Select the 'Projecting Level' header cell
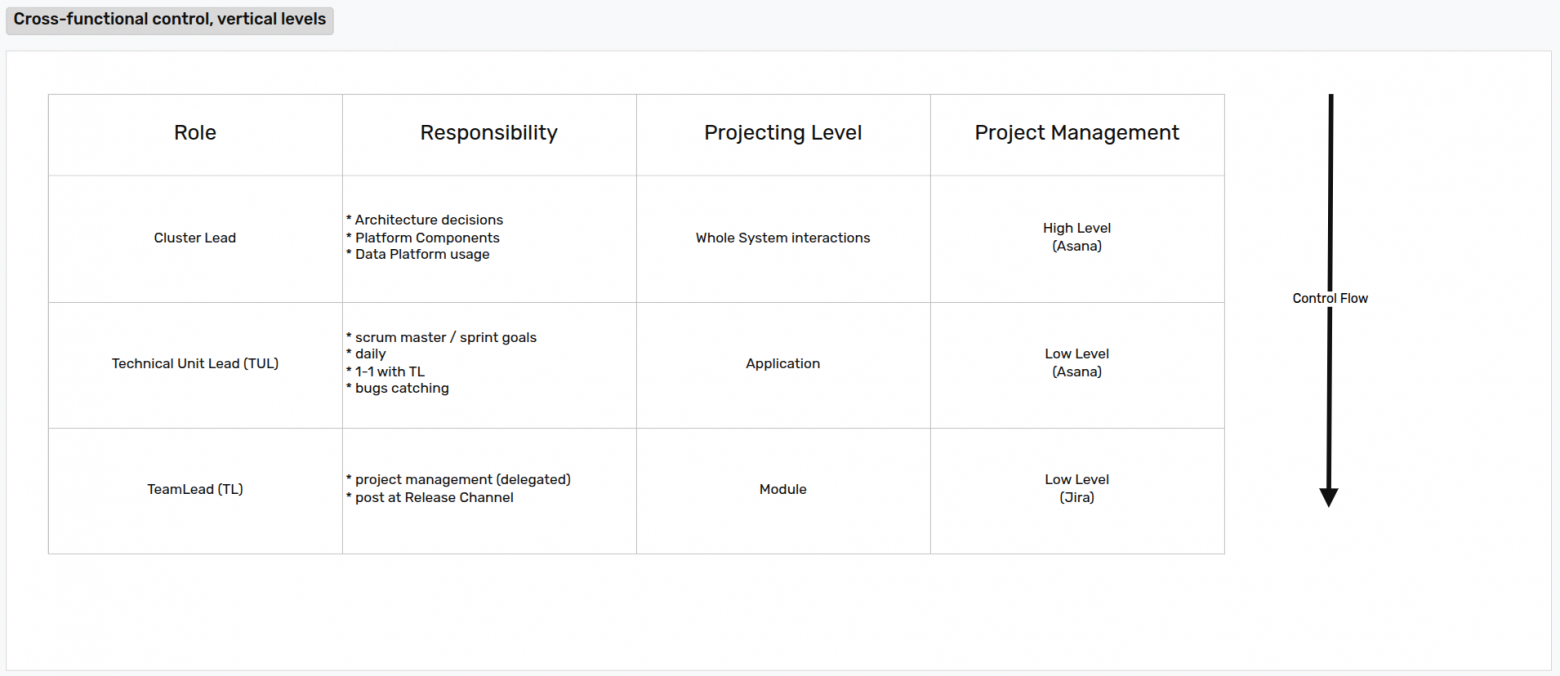 [783, 133]
